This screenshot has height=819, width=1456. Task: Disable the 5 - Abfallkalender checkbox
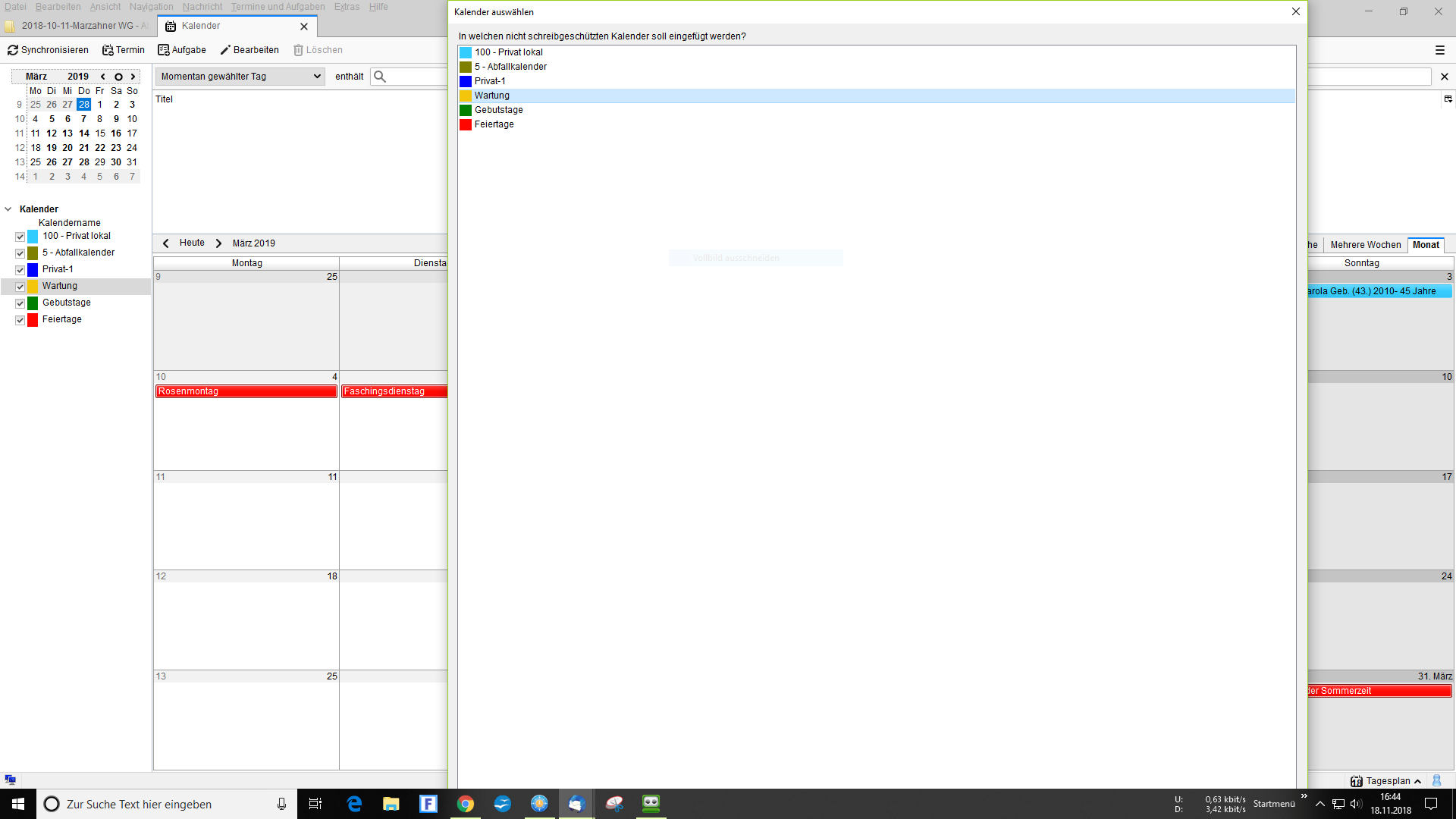20,253
